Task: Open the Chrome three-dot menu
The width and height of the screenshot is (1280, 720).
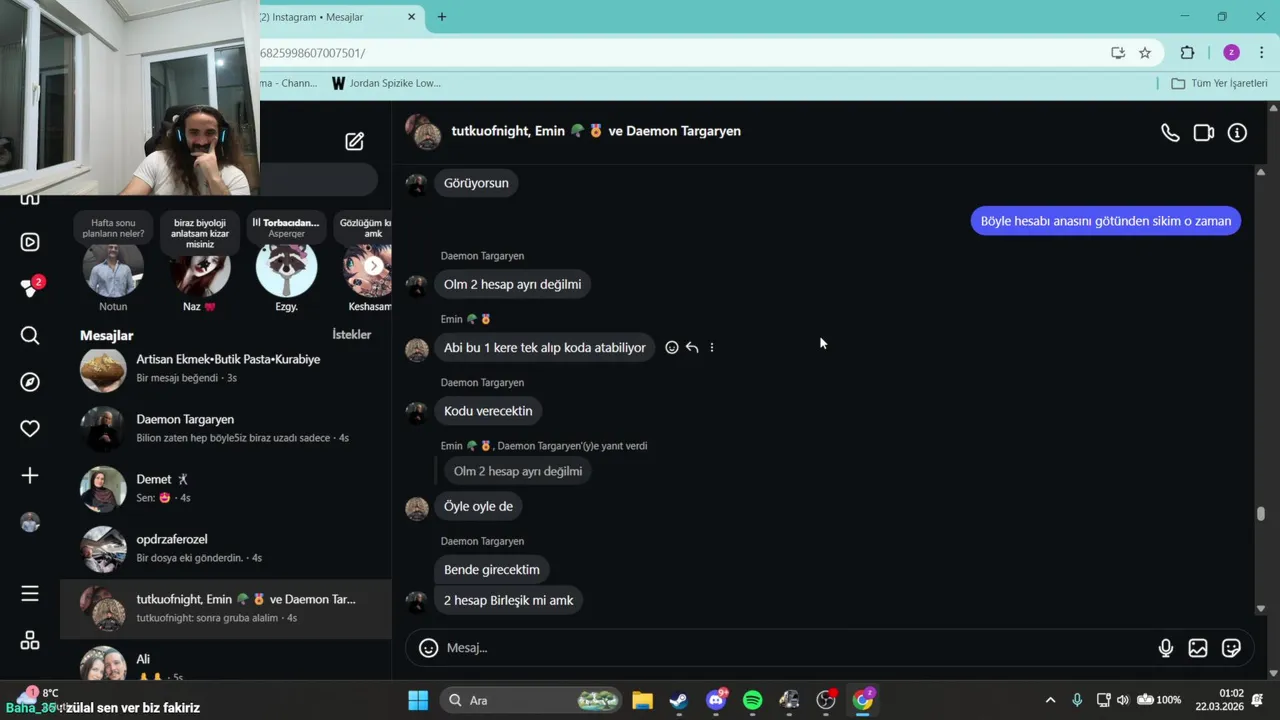Action: (x=1261, y=53)
